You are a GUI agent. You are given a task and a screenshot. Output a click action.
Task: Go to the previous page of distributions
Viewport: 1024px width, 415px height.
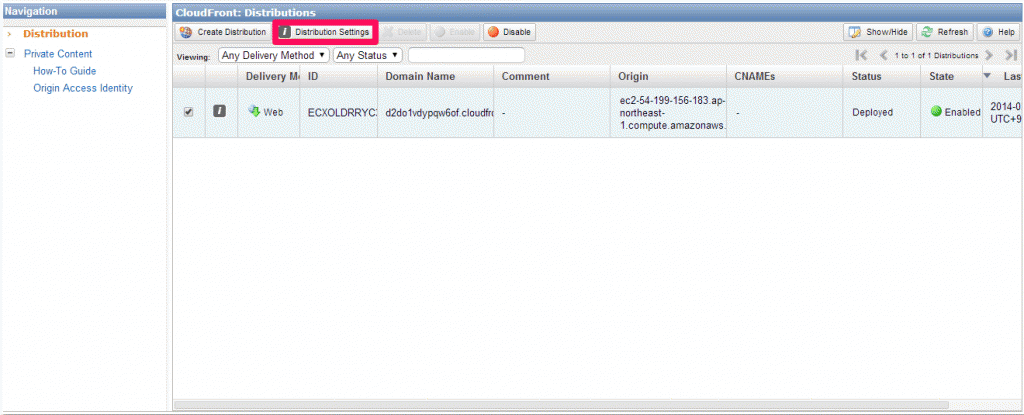coord(884,56)
